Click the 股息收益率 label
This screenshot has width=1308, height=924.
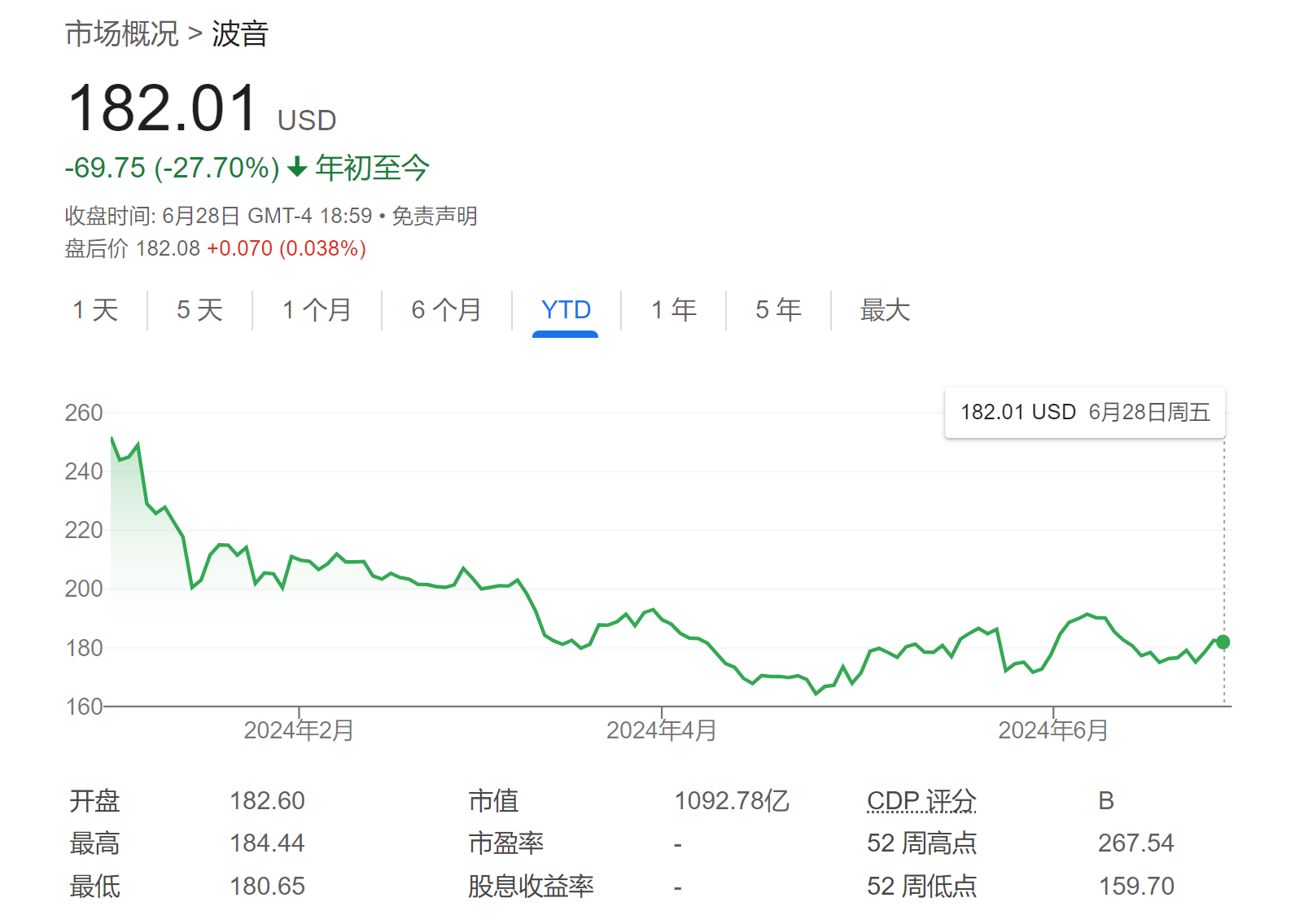(531, 887)
